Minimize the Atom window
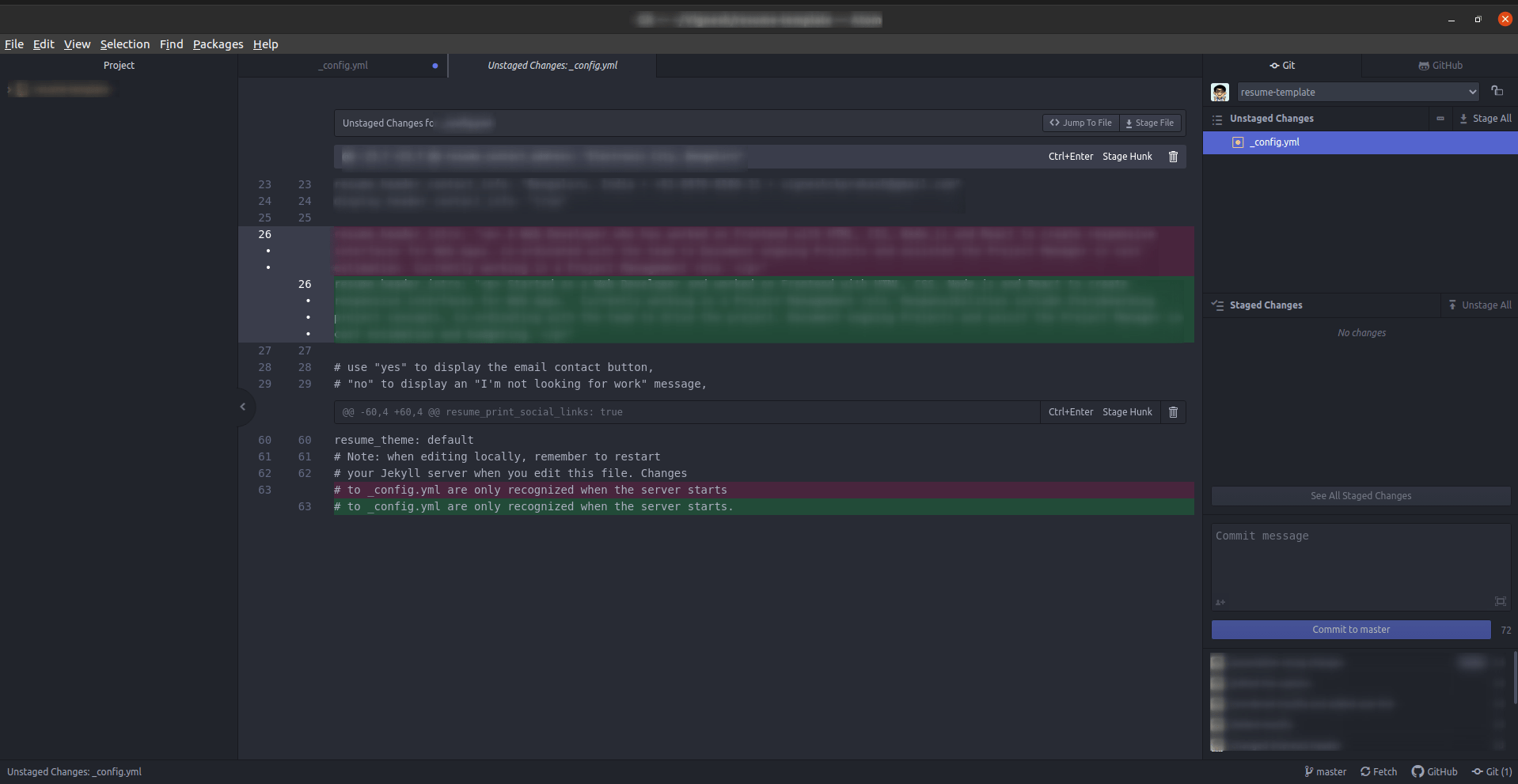The height and width of the screenshot is (784, 1518). [x=1452, y=20]
